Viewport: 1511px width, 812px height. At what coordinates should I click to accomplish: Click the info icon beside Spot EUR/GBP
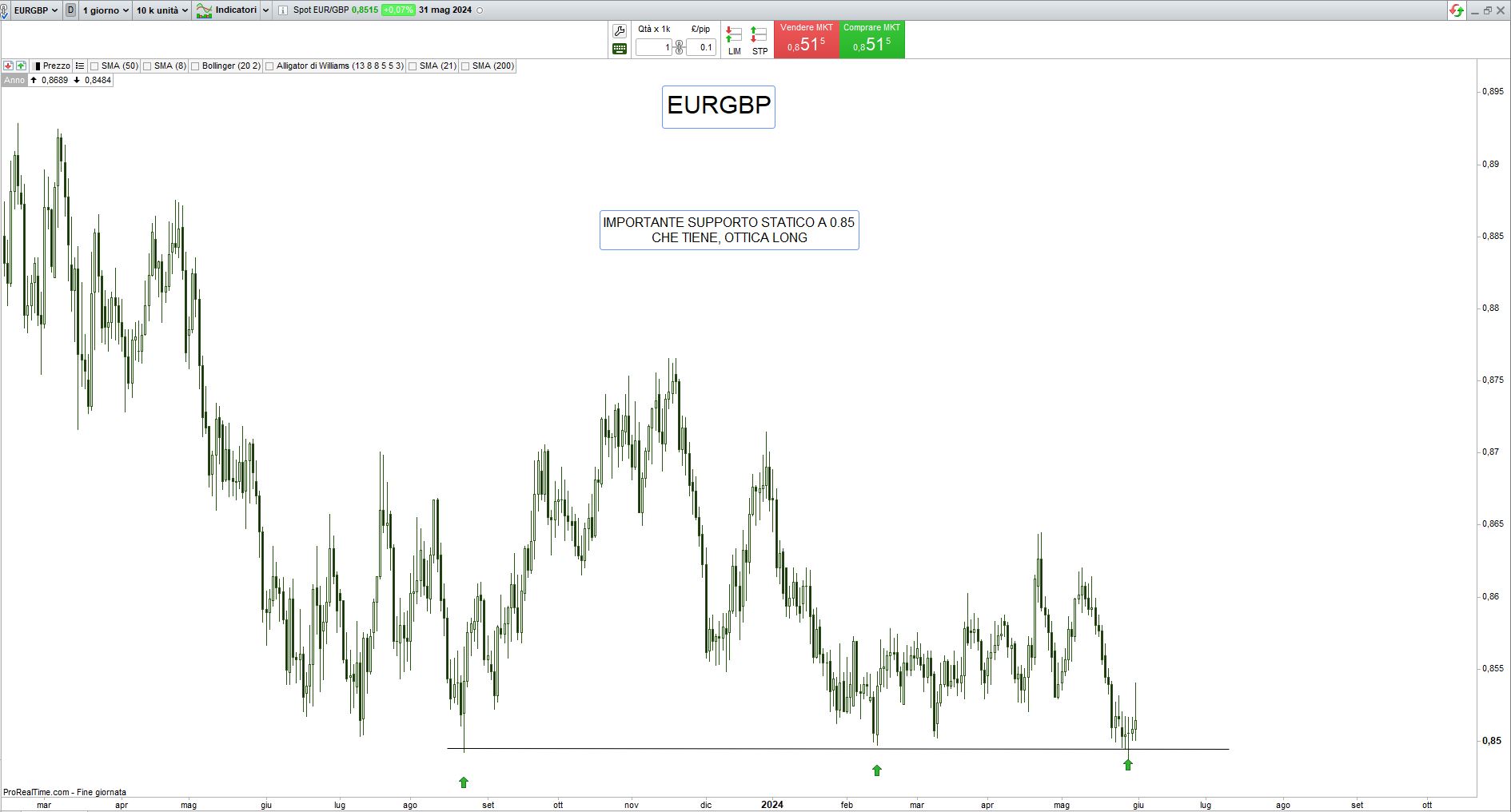click(x=283, y=10)
